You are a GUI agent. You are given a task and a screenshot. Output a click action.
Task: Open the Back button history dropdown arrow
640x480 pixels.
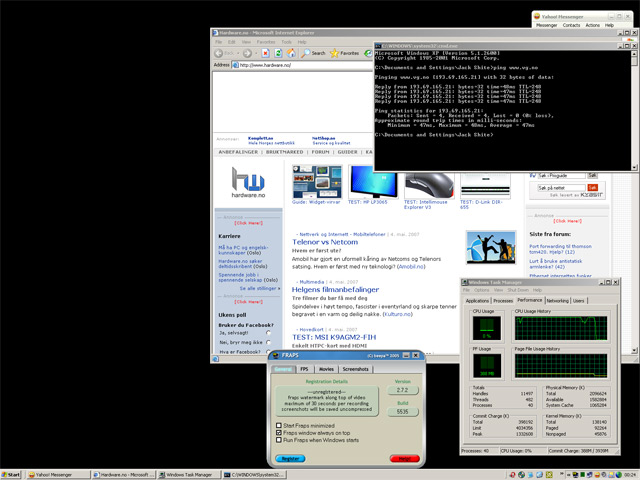238,53
